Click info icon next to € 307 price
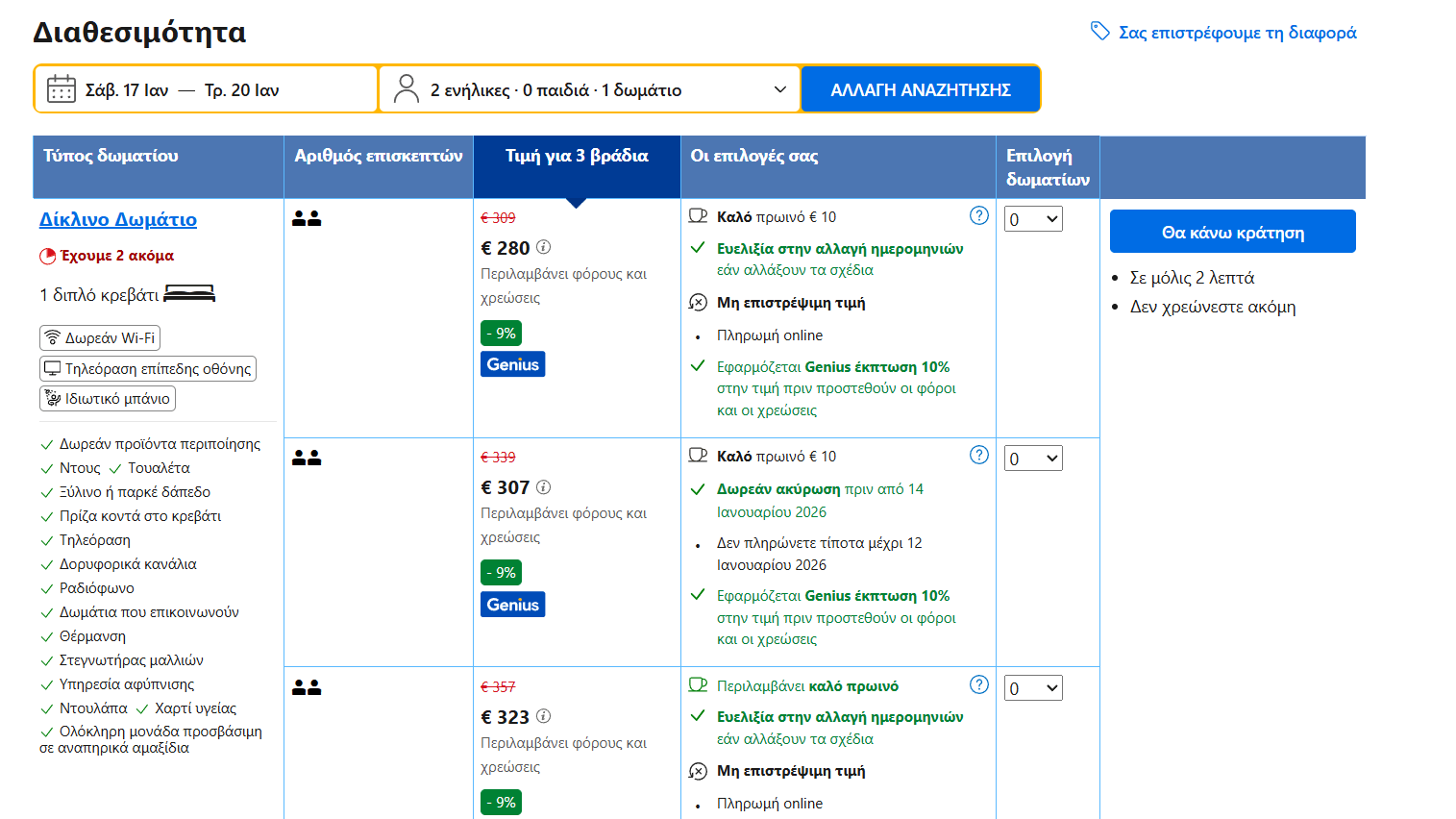Viewport: 1456px width, 819px height. click(x=544, y=487)
